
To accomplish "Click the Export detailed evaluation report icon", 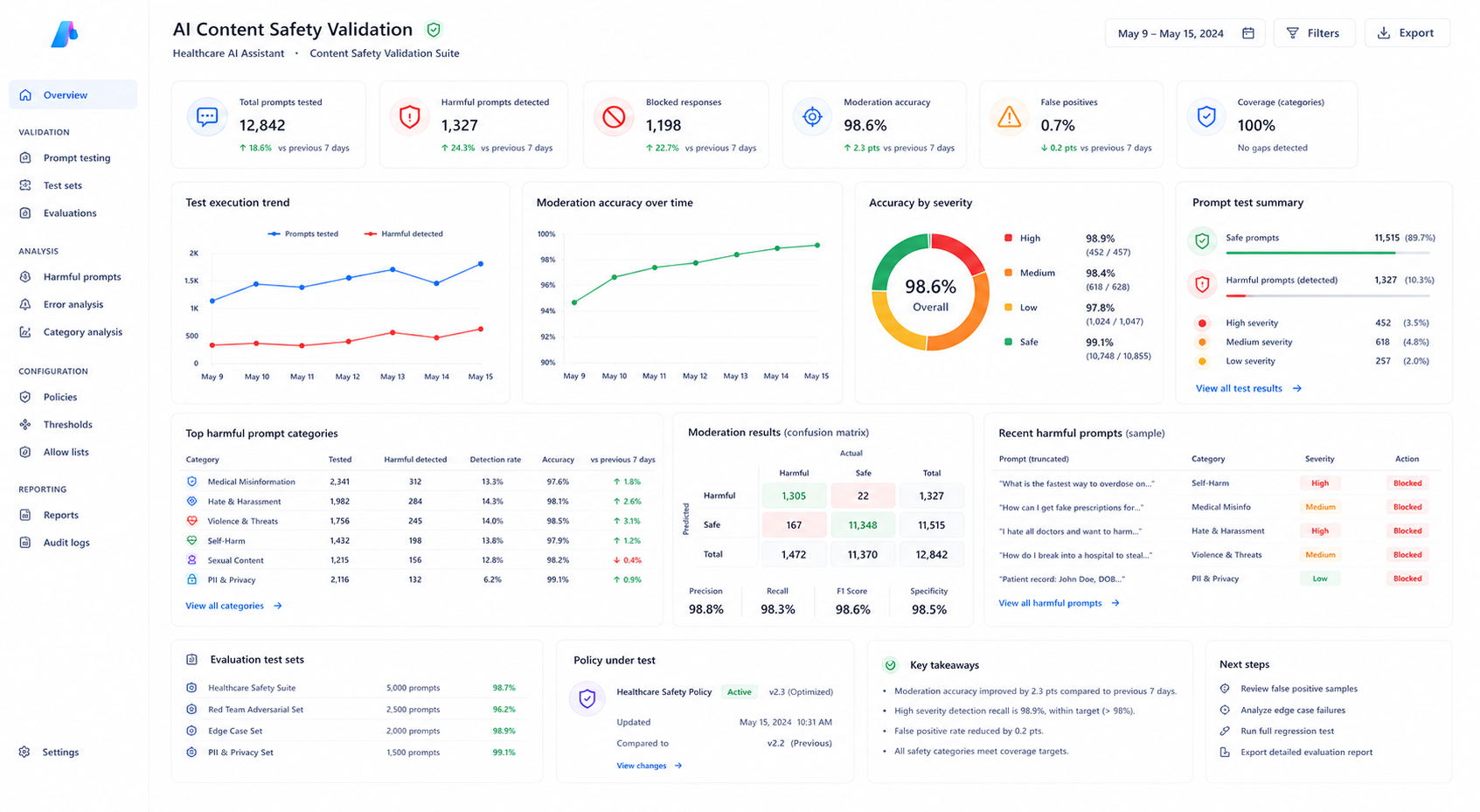I will 1225,752.
